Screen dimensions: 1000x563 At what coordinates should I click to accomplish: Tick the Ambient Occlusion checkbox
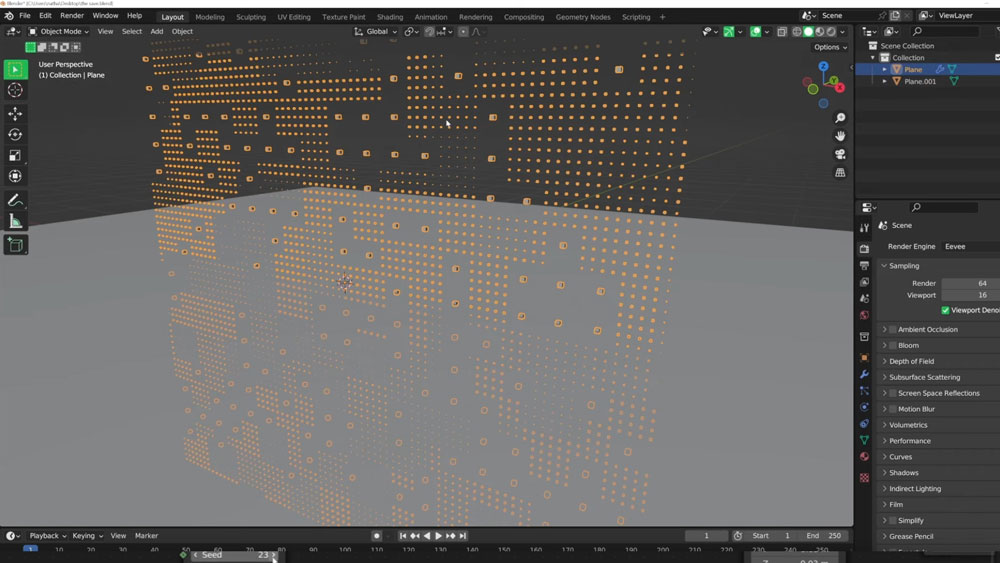[893, 329]
